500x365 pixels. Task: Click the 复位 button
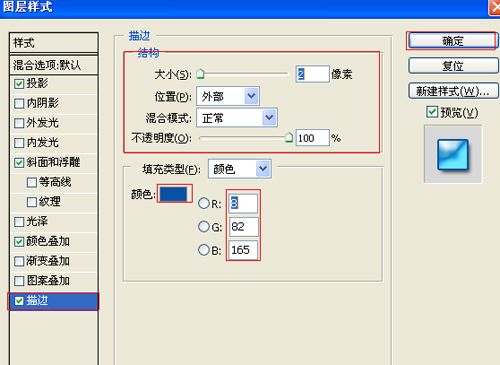pos(453,66)
